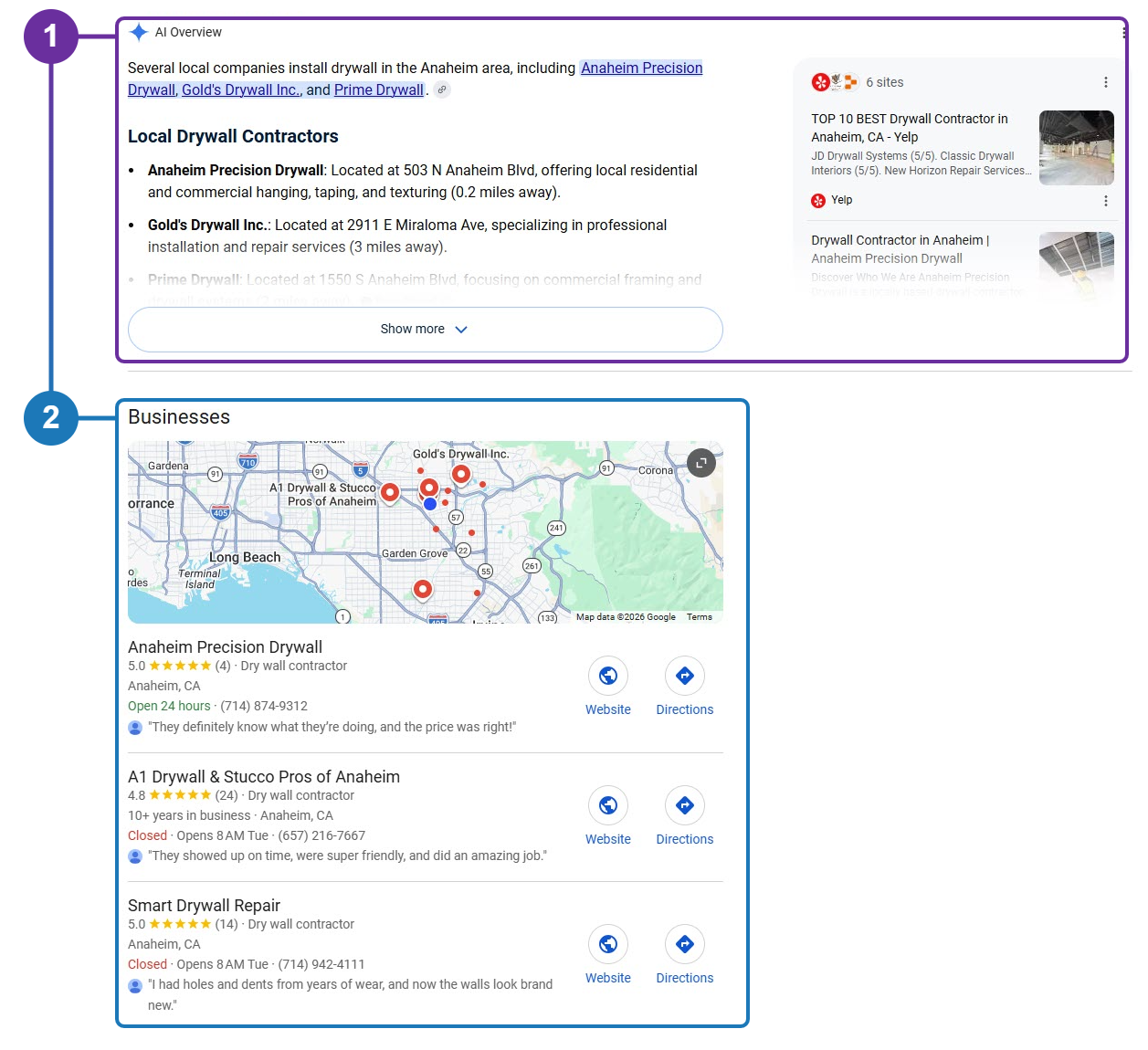Click the Yelp logo under the first source
The image size is (1148, 1050).
[818, 201]
